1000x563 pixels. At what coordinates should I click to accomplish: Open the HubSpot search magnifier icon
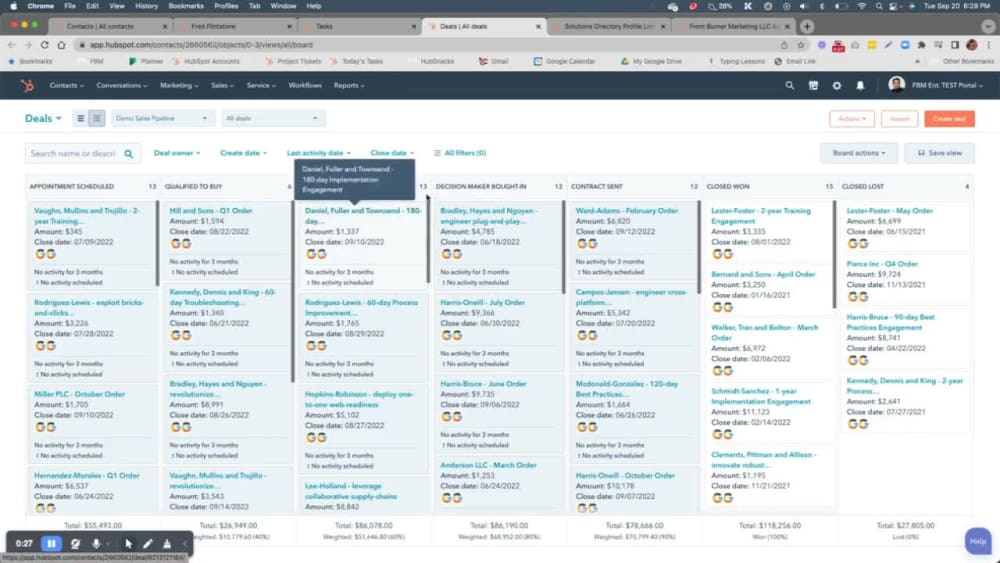coord(790,85)
